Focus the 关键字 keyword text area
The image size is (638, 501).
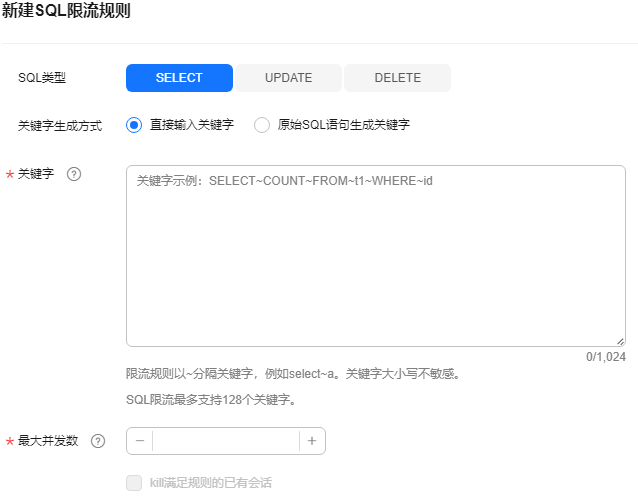pos(376,256)
